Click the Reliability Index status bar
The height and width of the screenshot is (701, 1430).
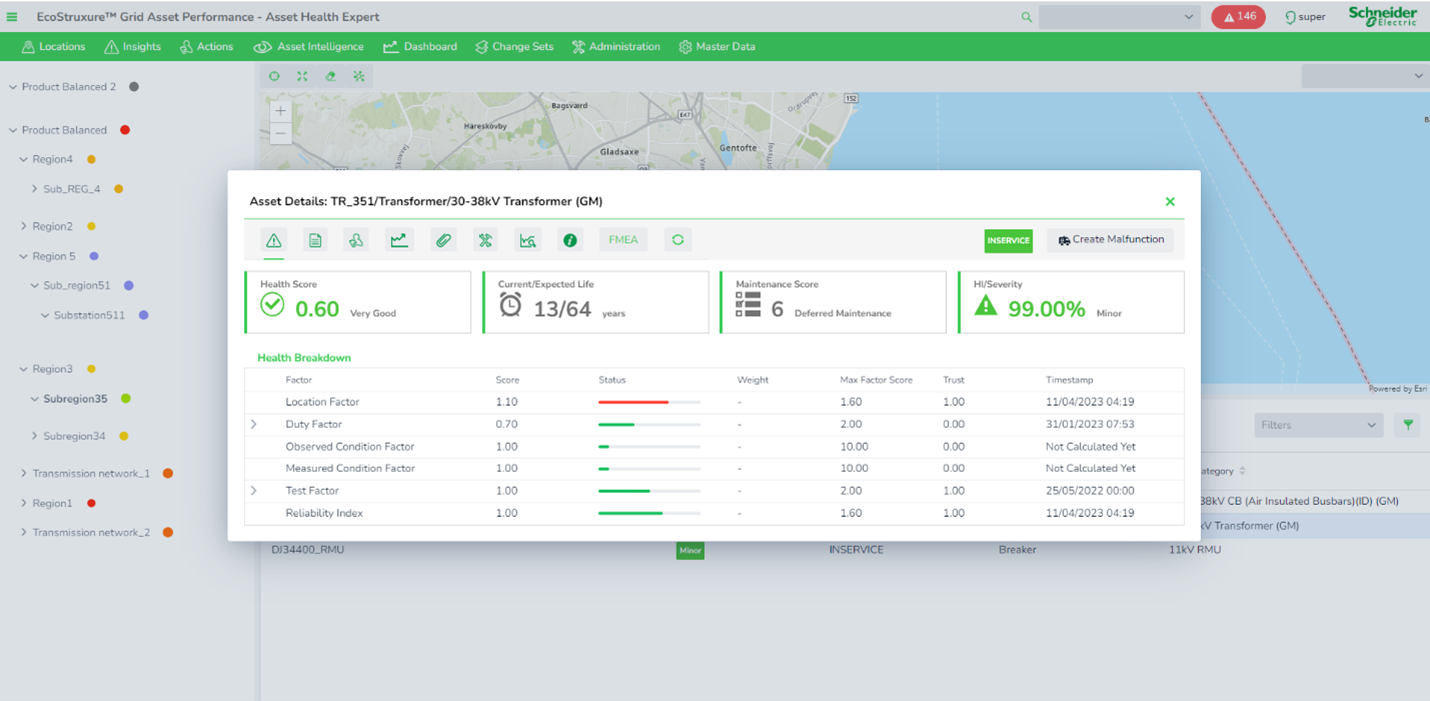[x=649, y=513]
